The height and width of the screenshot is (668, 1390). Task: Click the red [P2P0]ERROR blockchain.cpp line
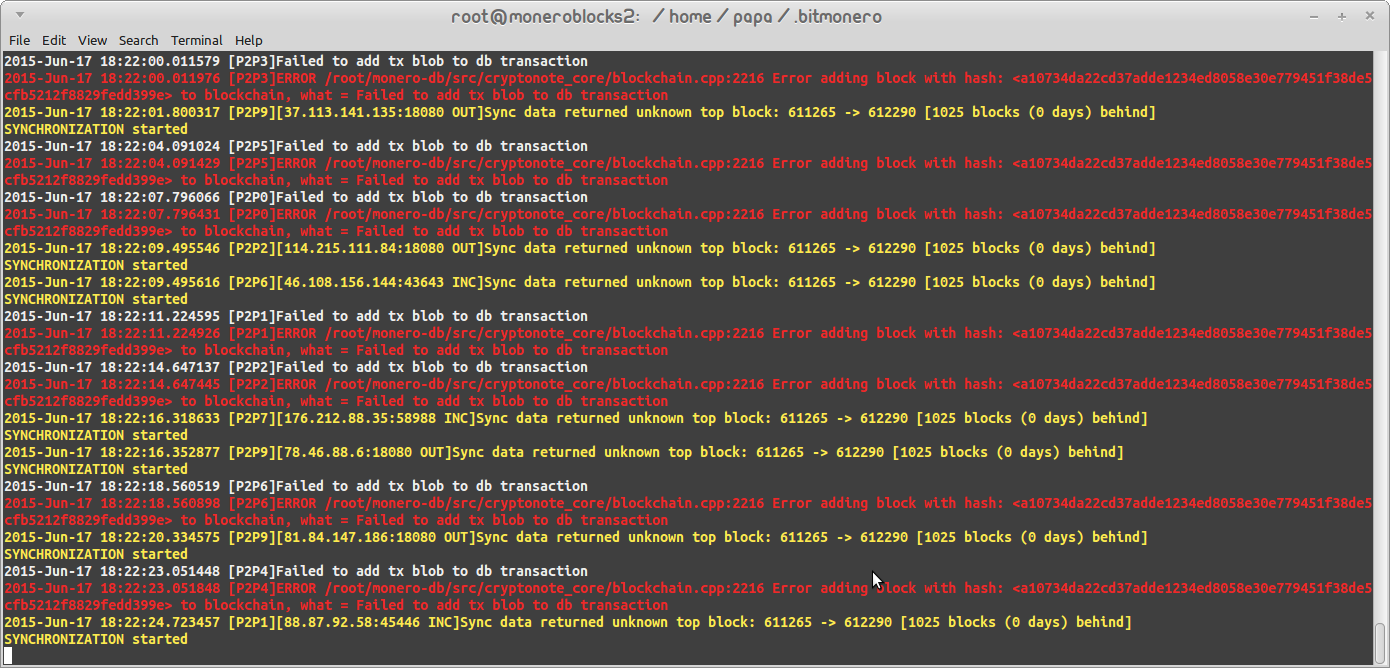click(688, 214)
